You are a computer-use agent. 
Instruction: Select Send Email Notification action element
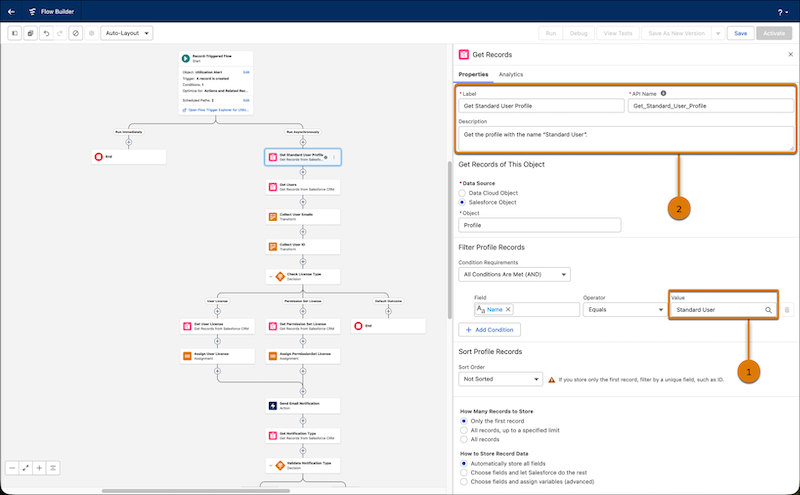coord(303,406)
